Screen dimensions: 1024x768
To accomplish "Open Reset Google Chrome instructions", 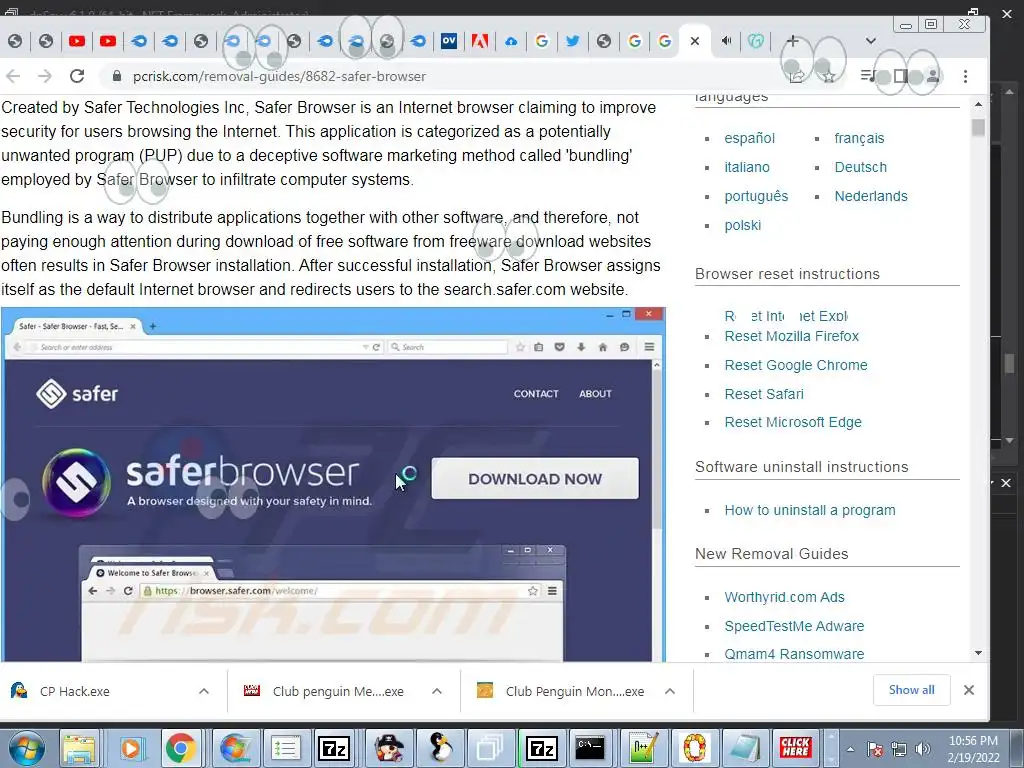I will point(795,365).
